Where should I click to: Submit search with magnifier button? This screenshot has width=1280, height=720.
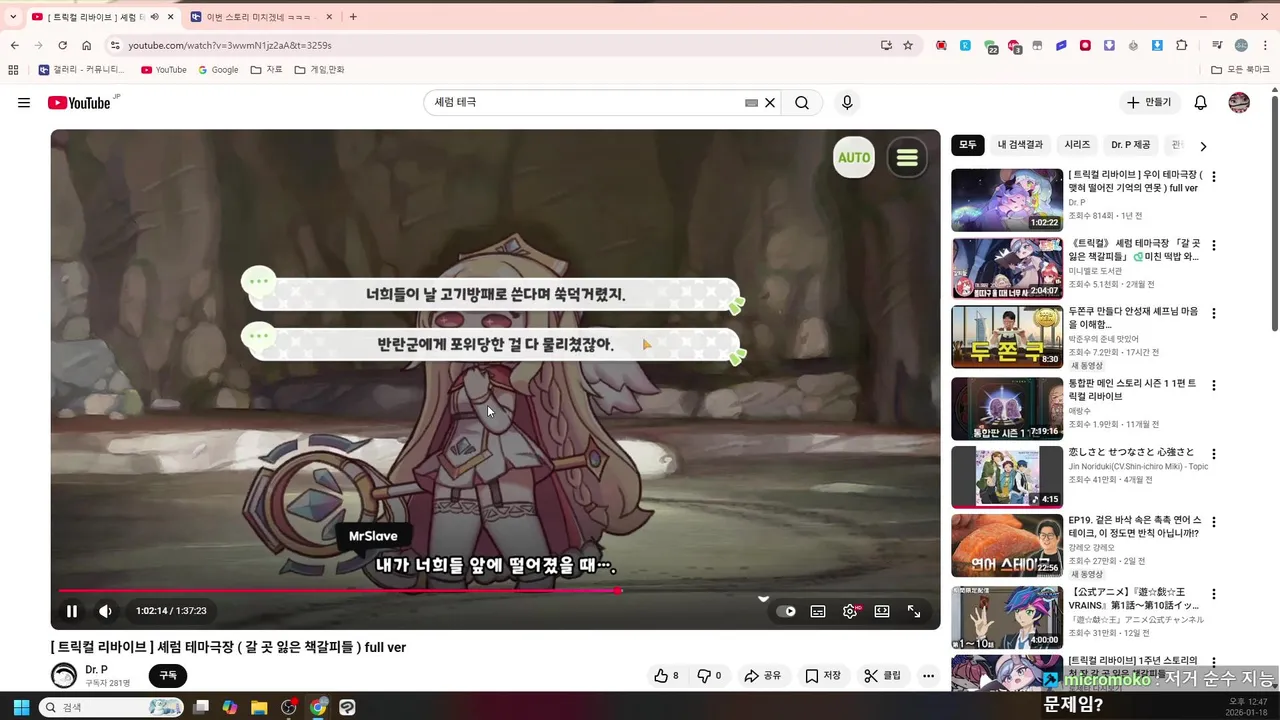click(802, 103)
